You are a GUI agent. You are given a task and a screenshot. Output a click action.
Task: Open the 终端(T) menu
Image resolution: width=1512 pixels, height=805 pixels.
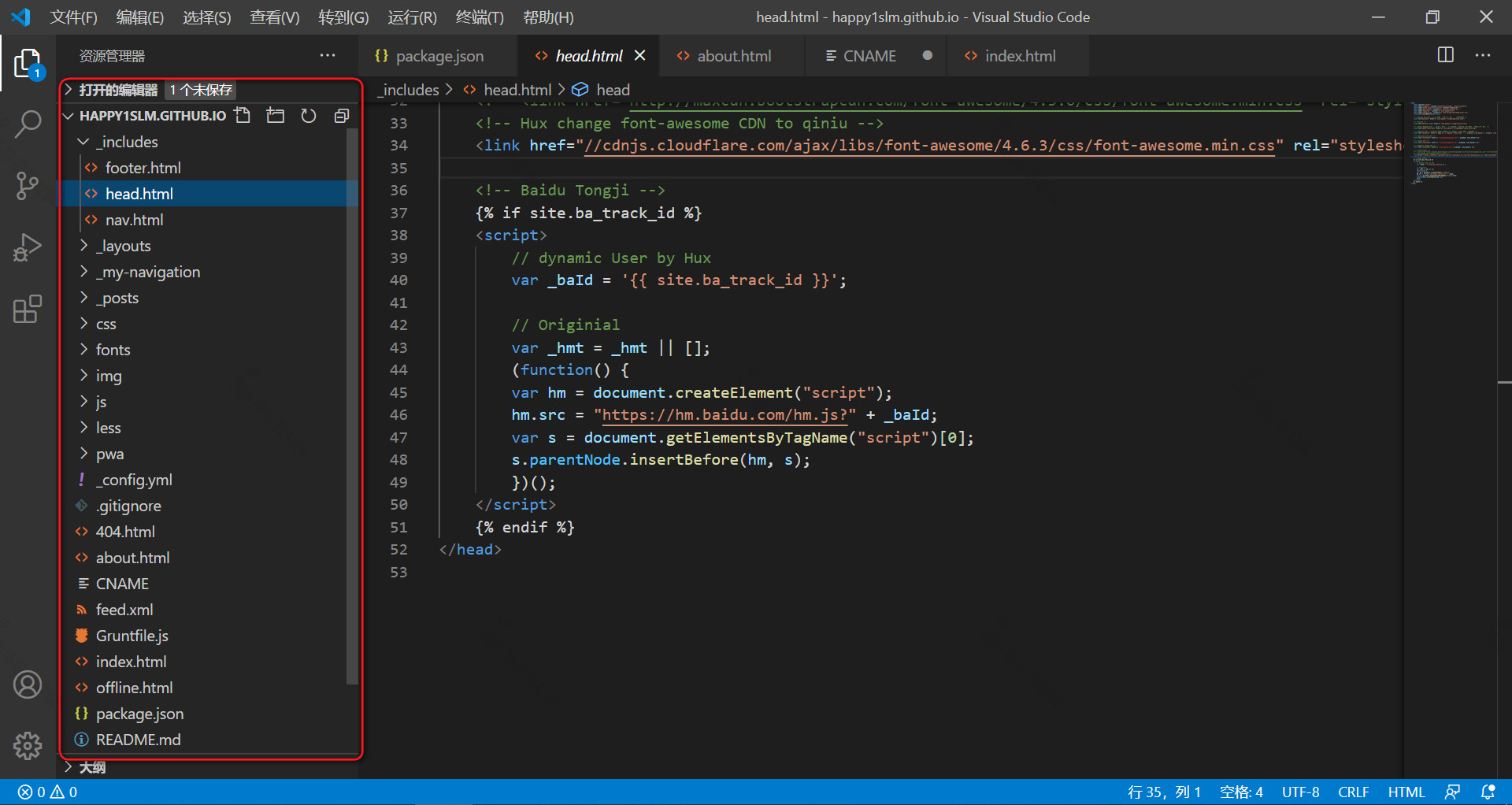pos(480,17)
